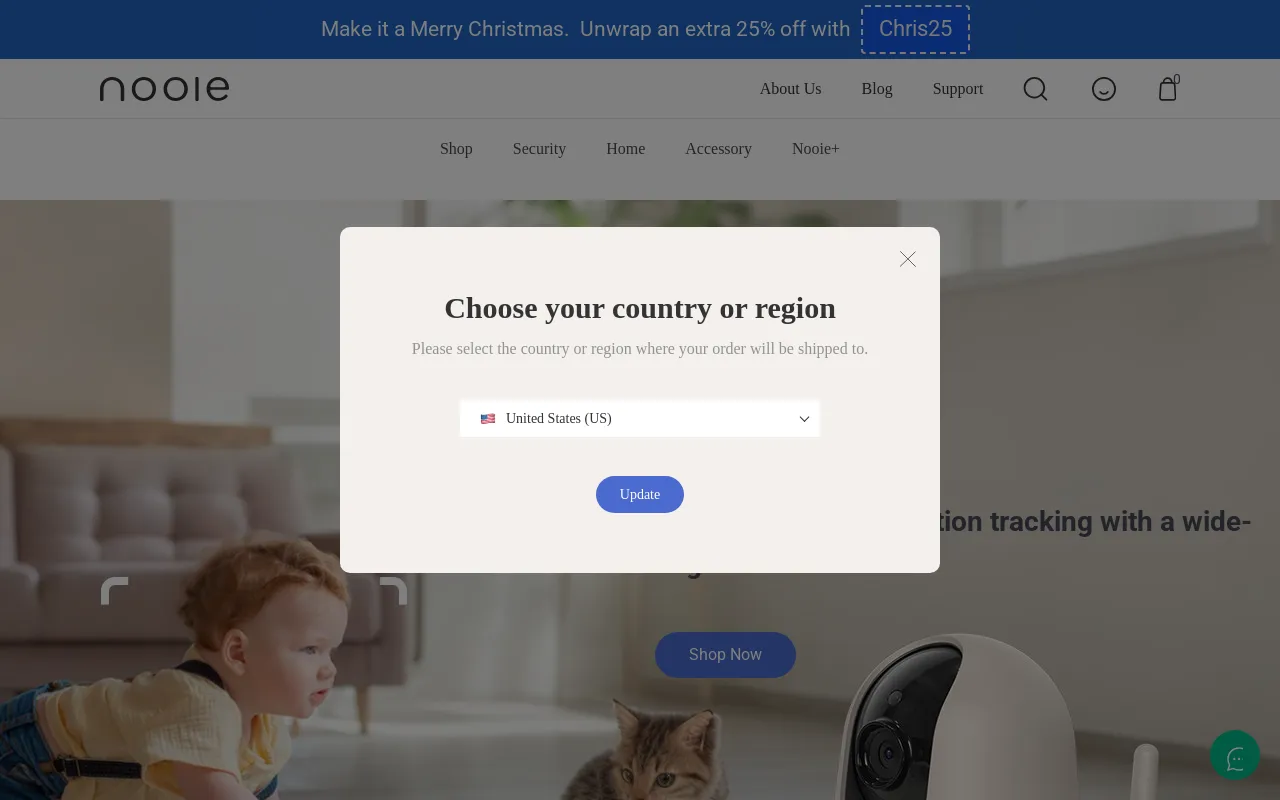Open the Accessory menu
This screenshot has width=1280, height=800.
click(x=718, y=149)
